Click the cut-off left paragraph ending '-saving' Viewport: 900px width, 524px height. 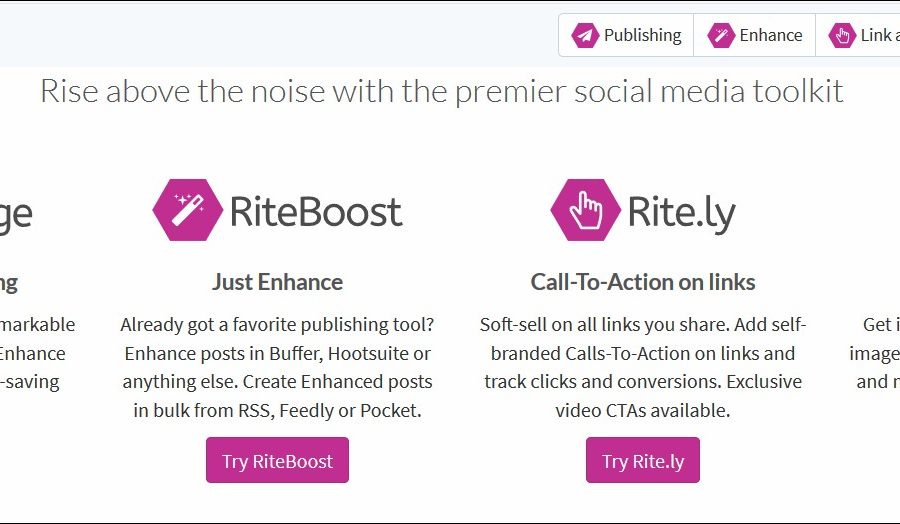click(x=35, y=353)
